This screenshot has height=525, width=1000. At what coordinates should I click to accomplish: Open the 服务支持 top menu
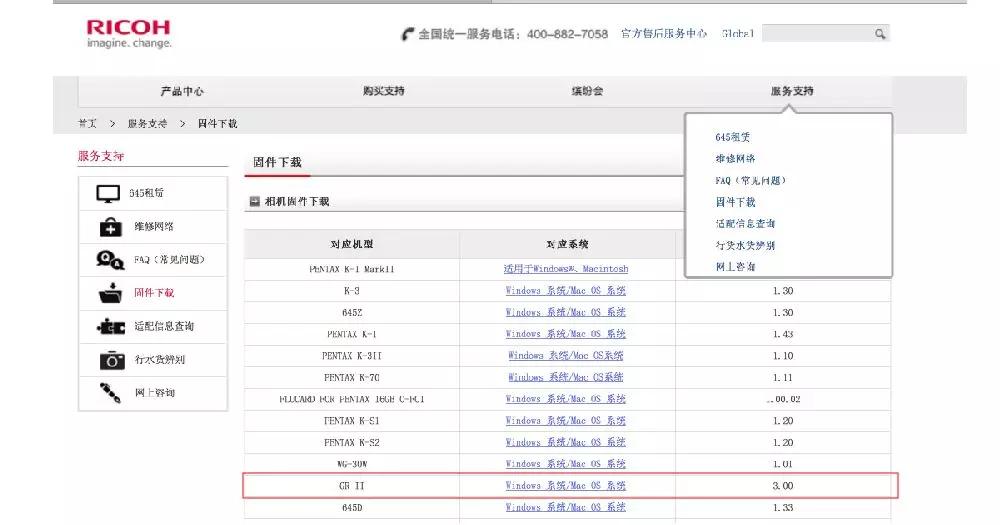(x=791, y=91)
